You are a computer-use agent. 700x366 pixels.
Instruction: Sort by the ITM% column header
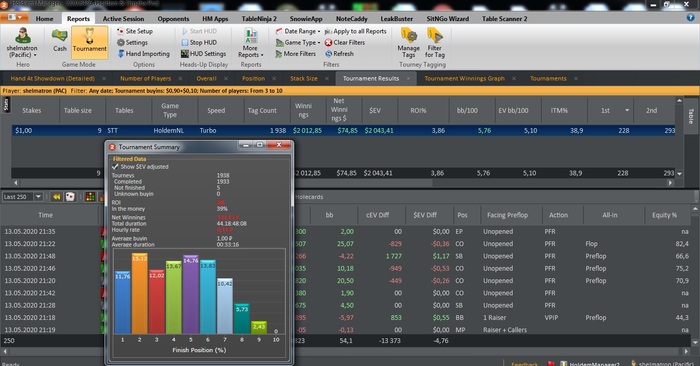tap(559, 110)
